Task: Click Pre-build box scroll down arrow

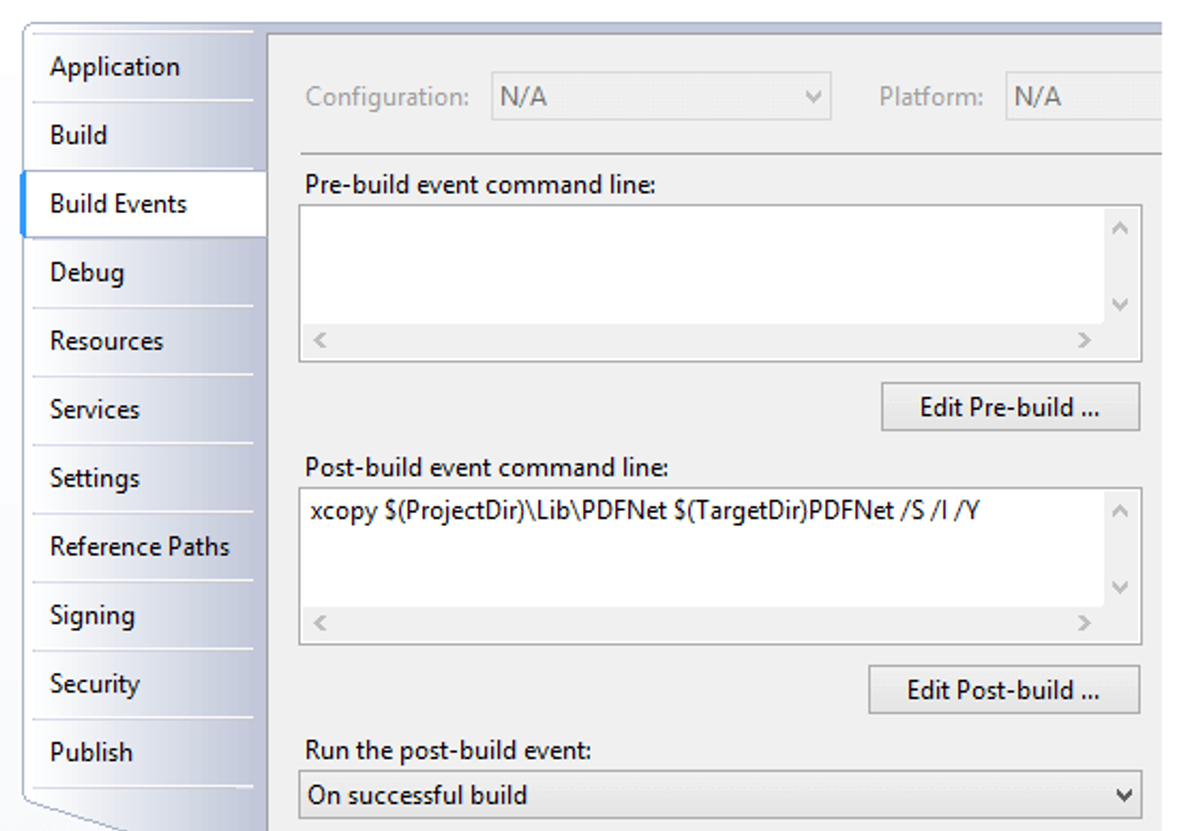Action: [x=1121, y=304]
